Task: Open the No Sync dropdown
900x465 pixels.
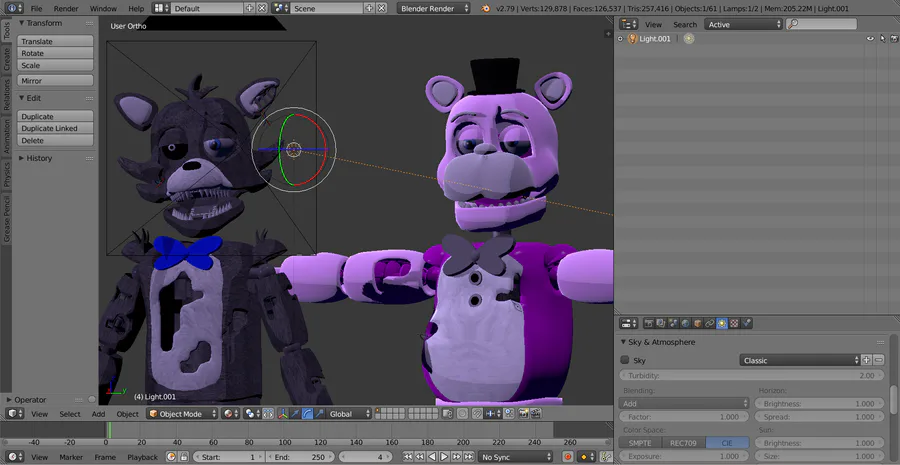Action: click(x=515, y=457)
